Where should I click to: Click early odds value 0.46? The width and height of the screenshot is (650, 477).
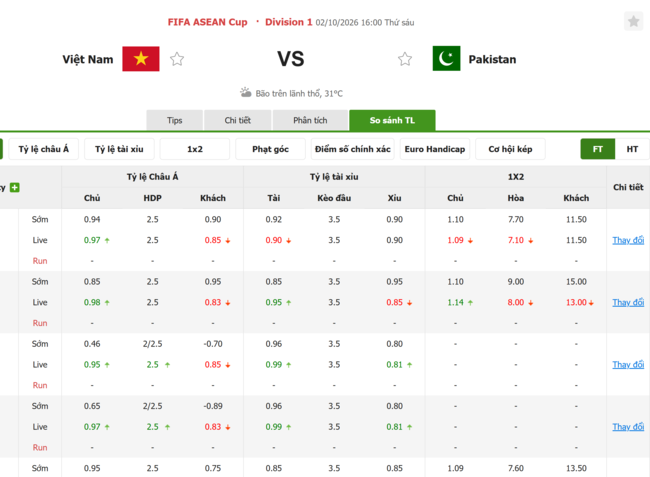tap(92, 344)
